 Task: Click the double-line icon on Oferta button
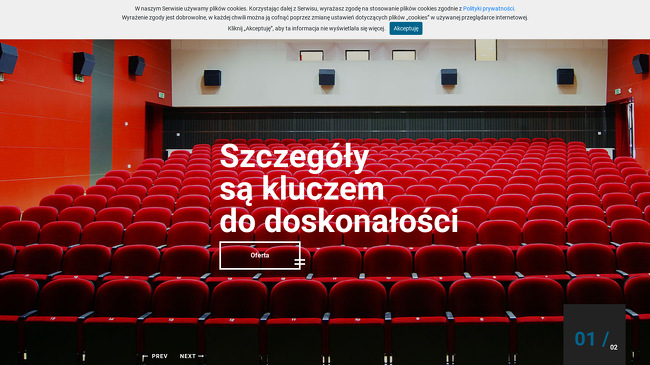pos(300,262)
